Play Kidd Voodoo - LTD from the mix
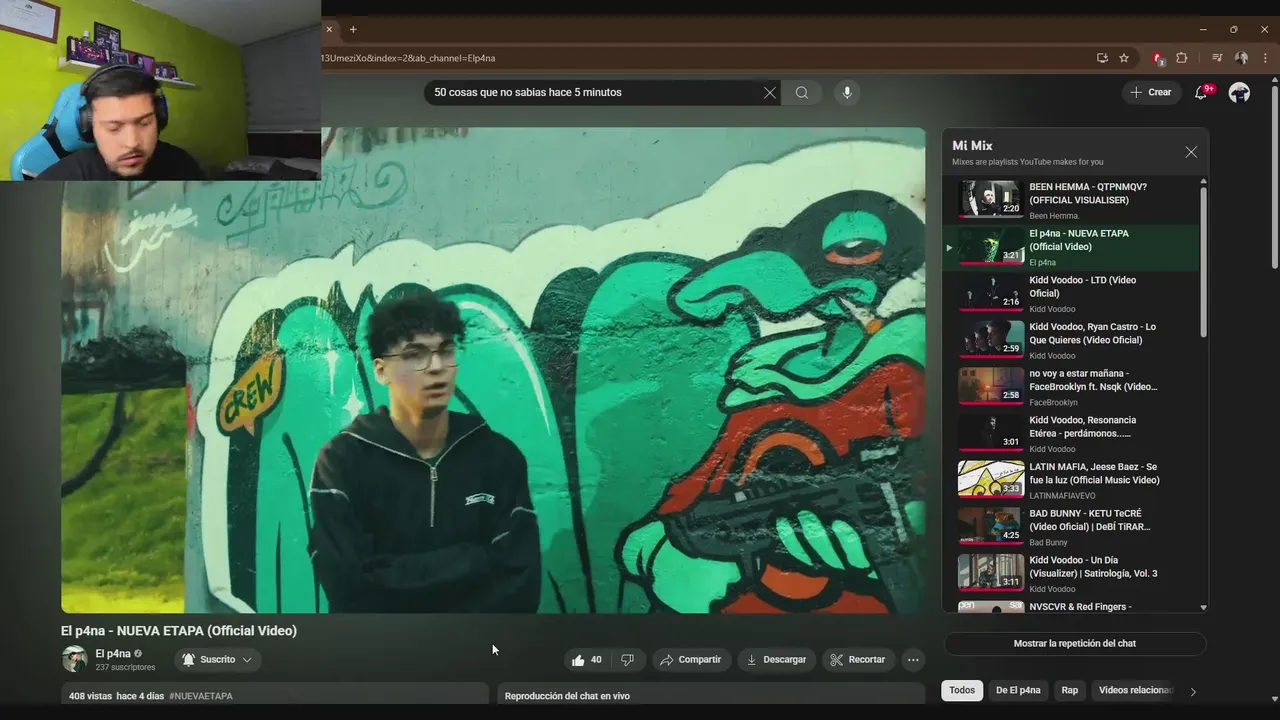1280x720 pixels. click(x=1070, y=294)
